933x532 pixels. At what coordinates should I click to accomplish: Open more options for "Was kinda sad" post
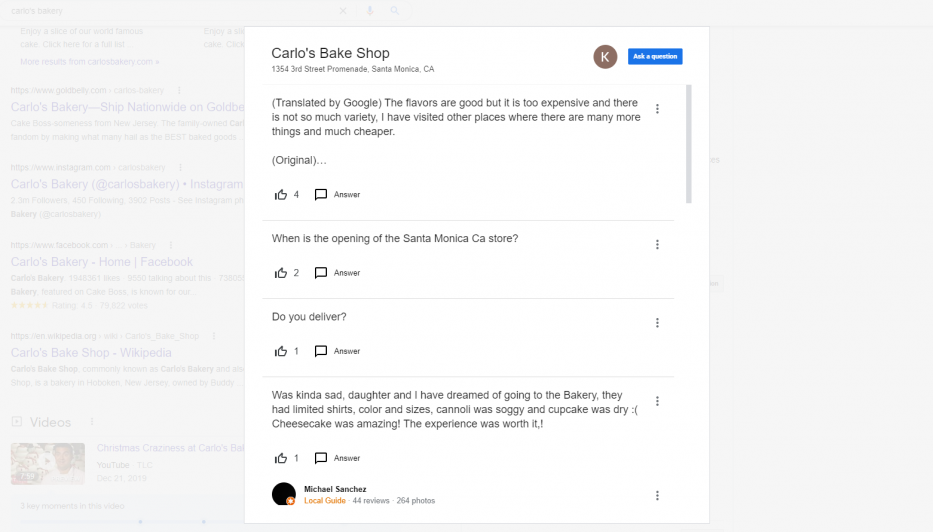click(657, 401)
